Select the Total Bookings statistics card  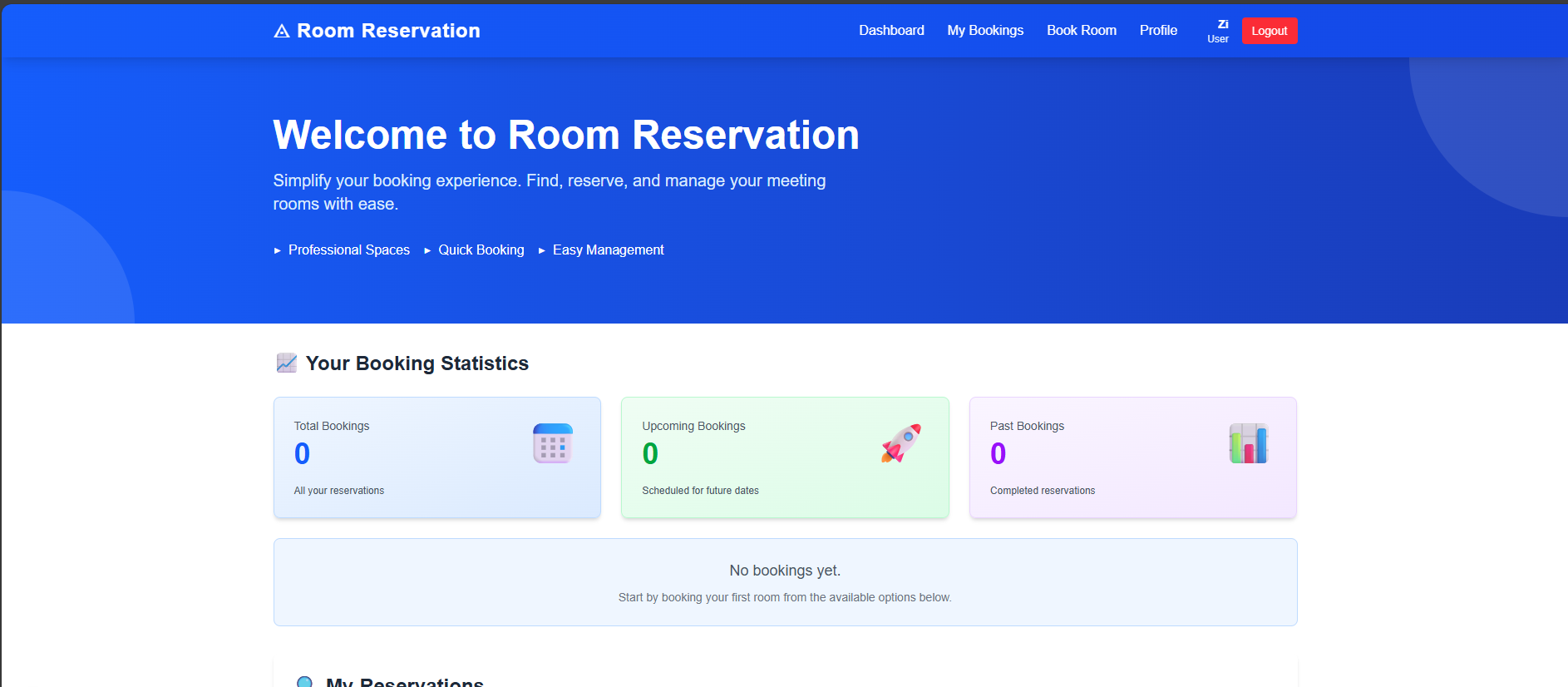(x=436, y=457)
